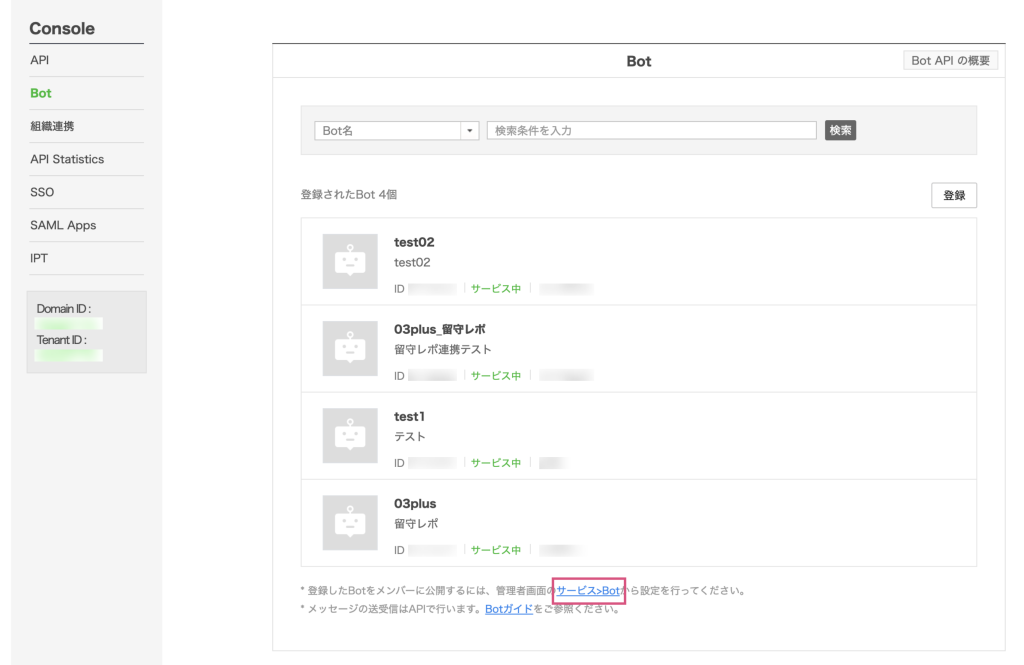This screenshot has height=665, width=1024.
Task: Focus the 検索条件を入力 search field
Action: (651, 131)
